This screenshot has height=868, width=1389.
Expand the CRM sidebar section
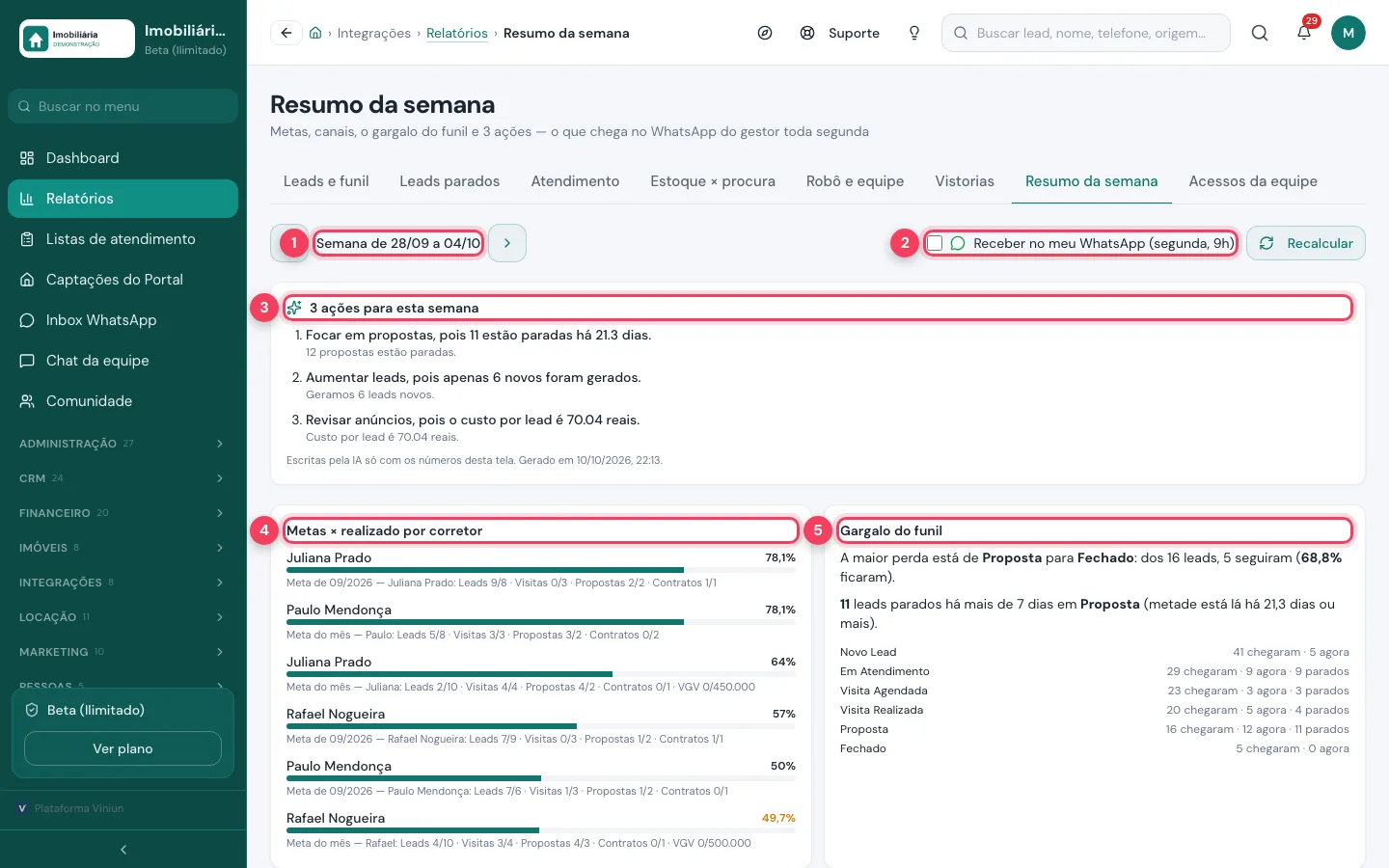tap(123, 478)
